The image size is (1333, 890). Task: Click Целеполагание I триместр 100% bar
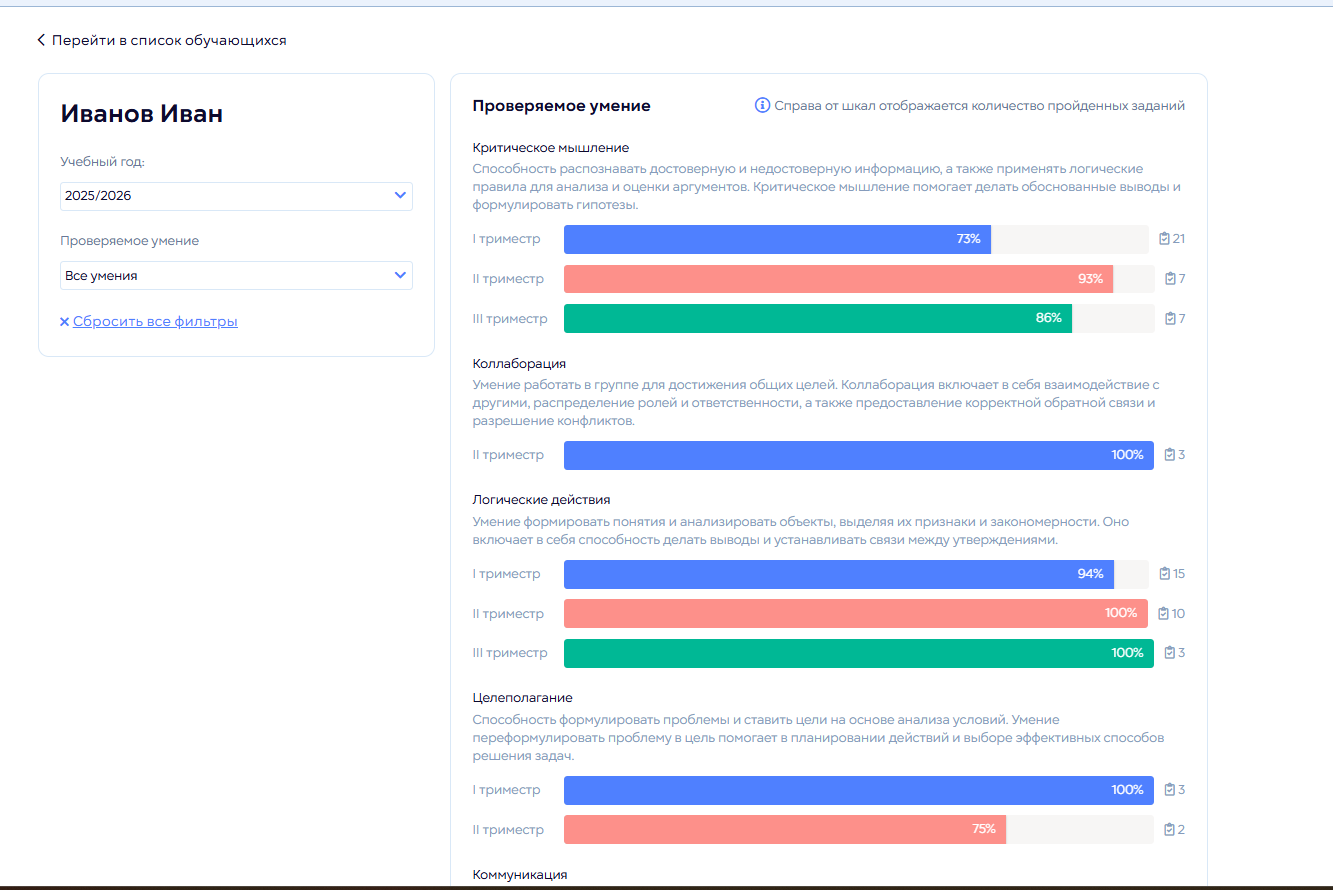coord(859,790)
